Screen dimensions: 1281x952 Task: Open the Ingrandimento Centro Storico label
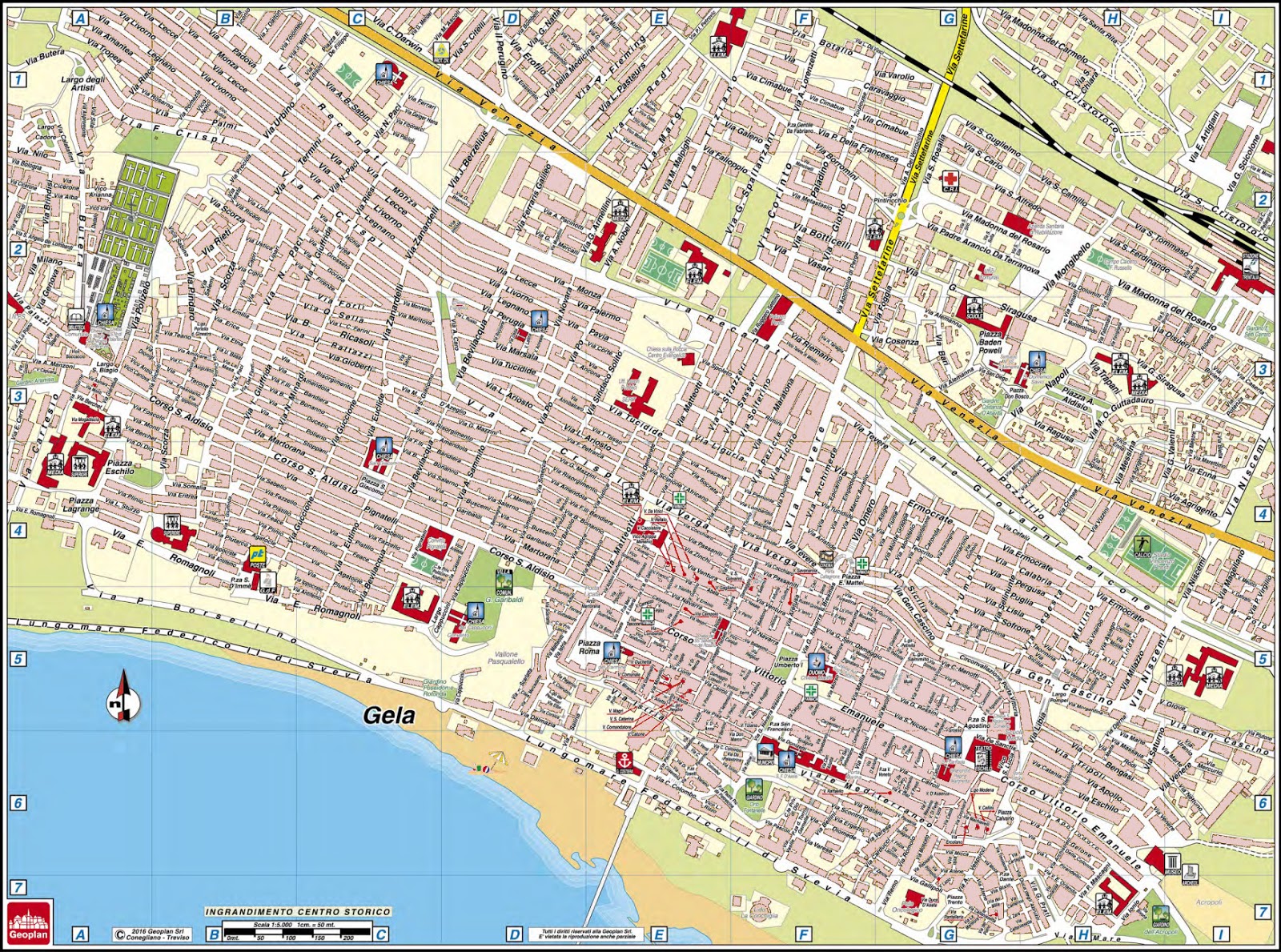pyautogui.click(x=297, y=913)
